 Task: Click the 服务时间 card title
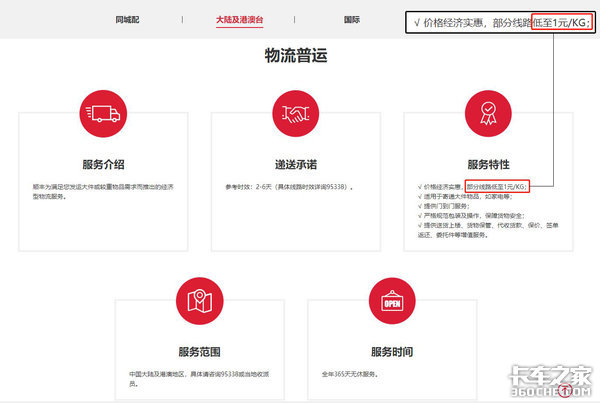(392, 352)
